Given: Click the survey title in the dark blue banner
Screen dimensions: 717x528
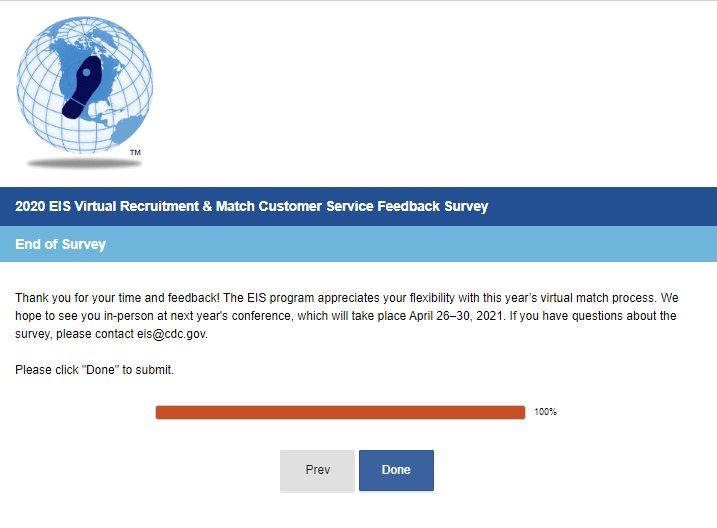Looking at the screenshot, I should coord(251,207).
